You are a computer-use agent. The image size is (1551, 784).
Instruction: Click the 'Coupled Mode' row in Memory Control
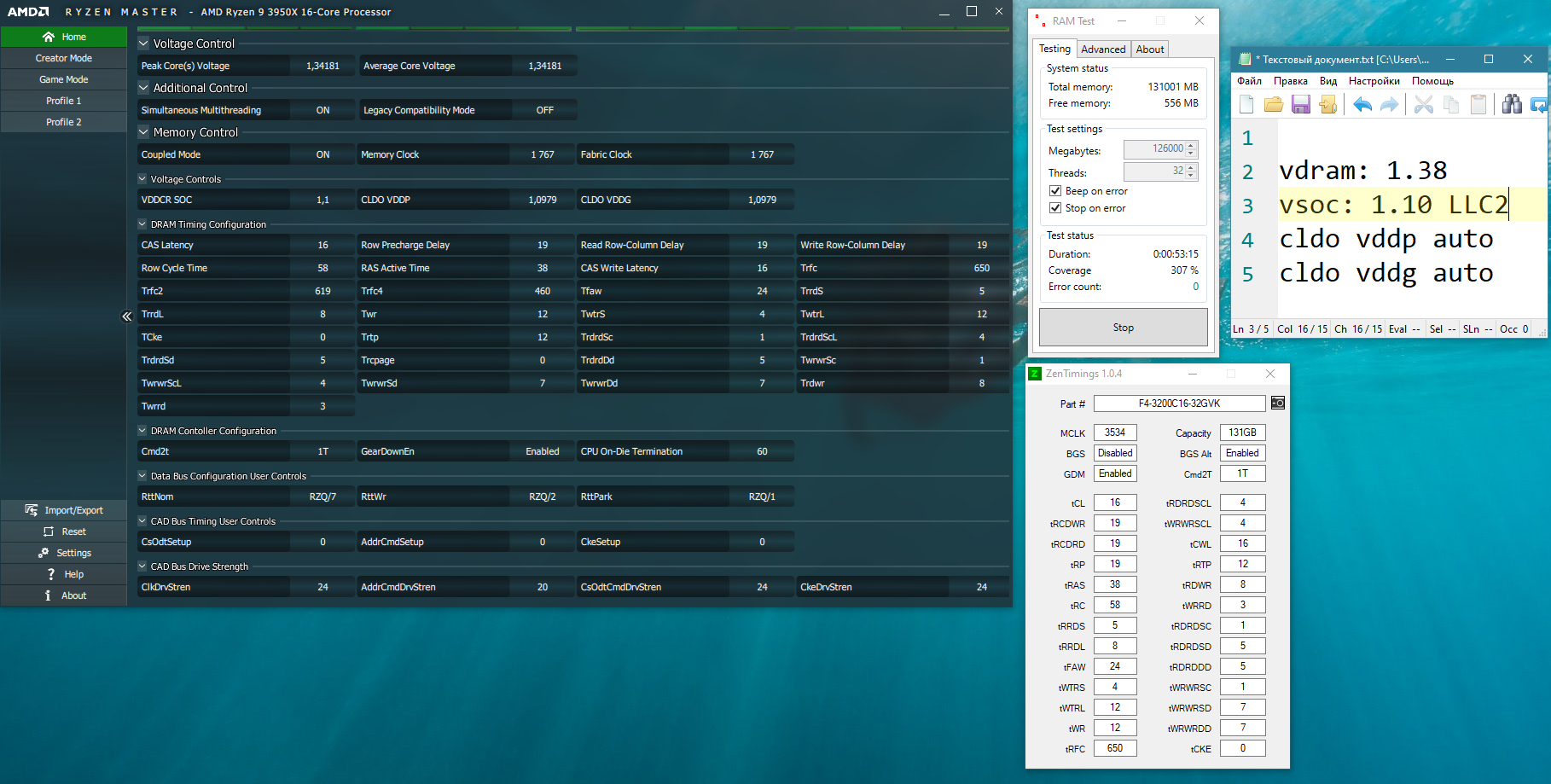coord(247,154)
